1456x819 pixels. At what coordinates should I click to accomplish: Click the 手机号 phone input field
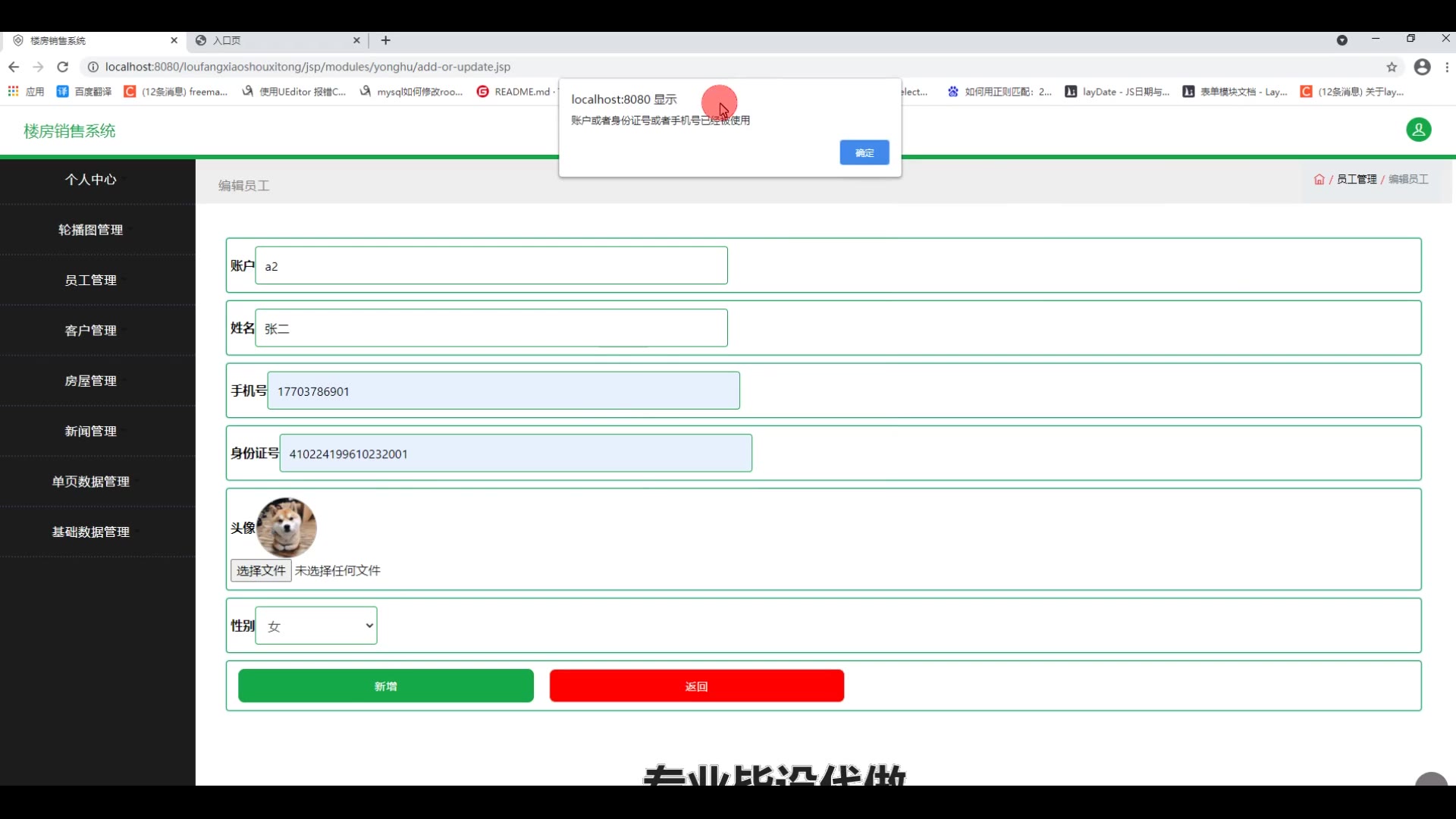pyautogui.click(x=504, y=391)
